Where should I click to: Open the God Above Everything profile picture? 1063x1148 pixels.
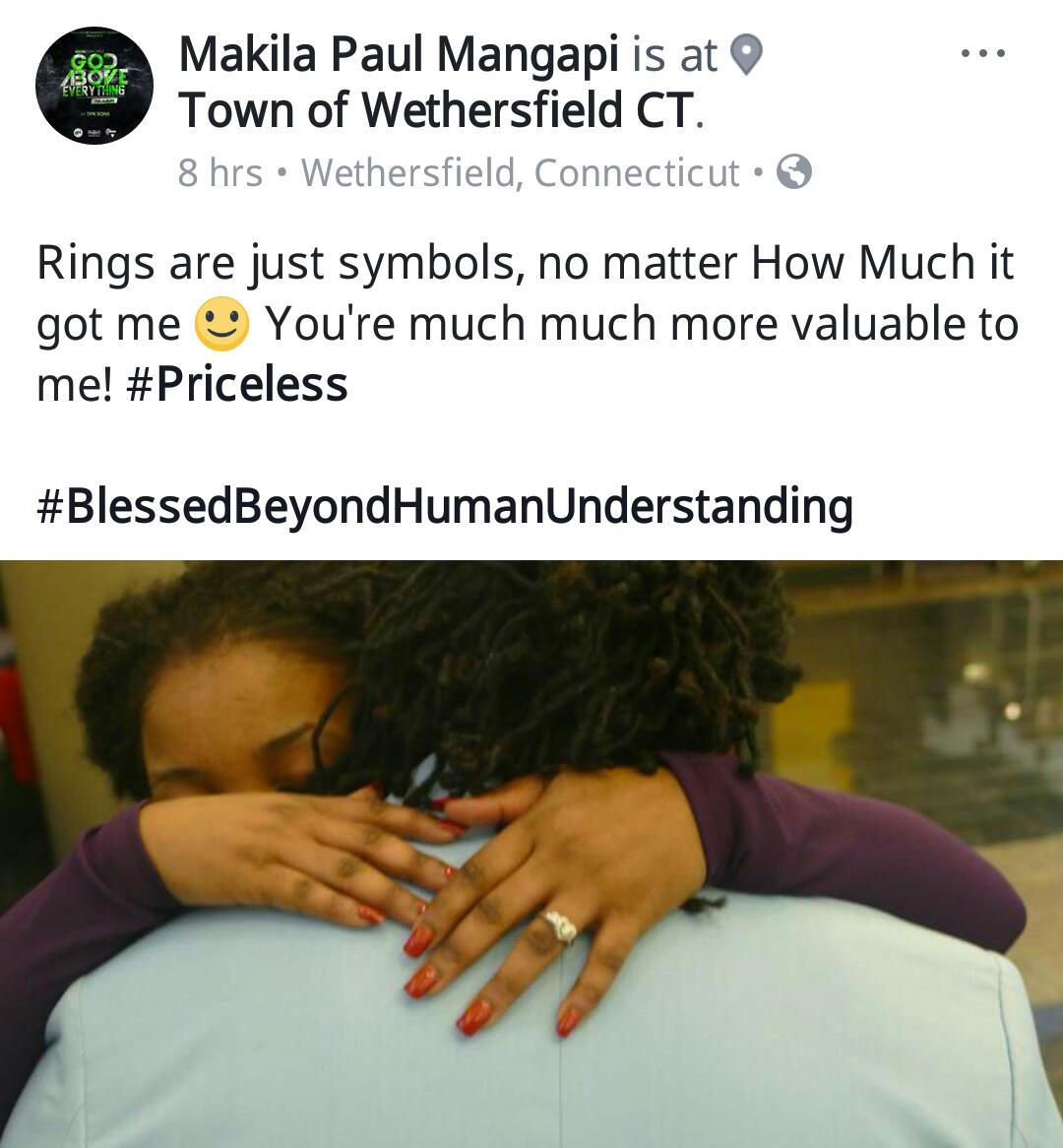click(94, 85)
